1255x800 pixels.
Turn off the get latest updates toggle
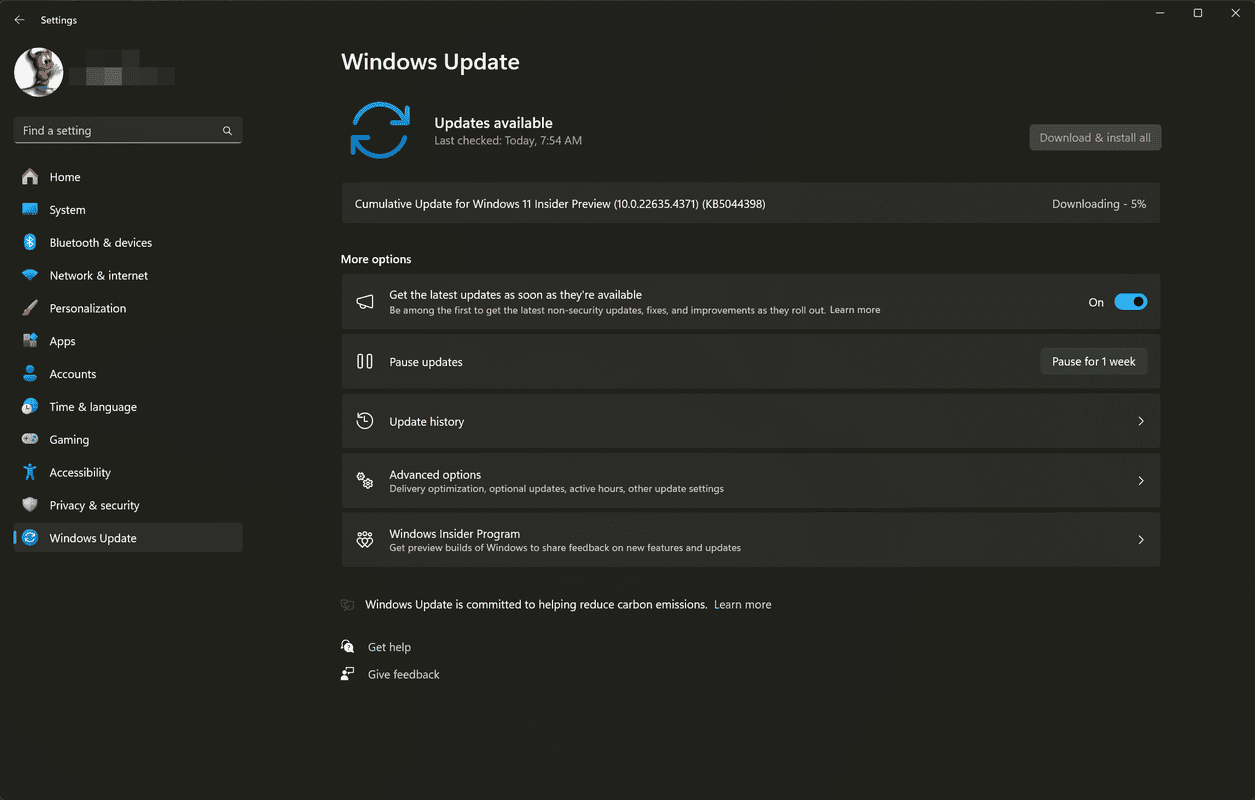click(1131, 302)
